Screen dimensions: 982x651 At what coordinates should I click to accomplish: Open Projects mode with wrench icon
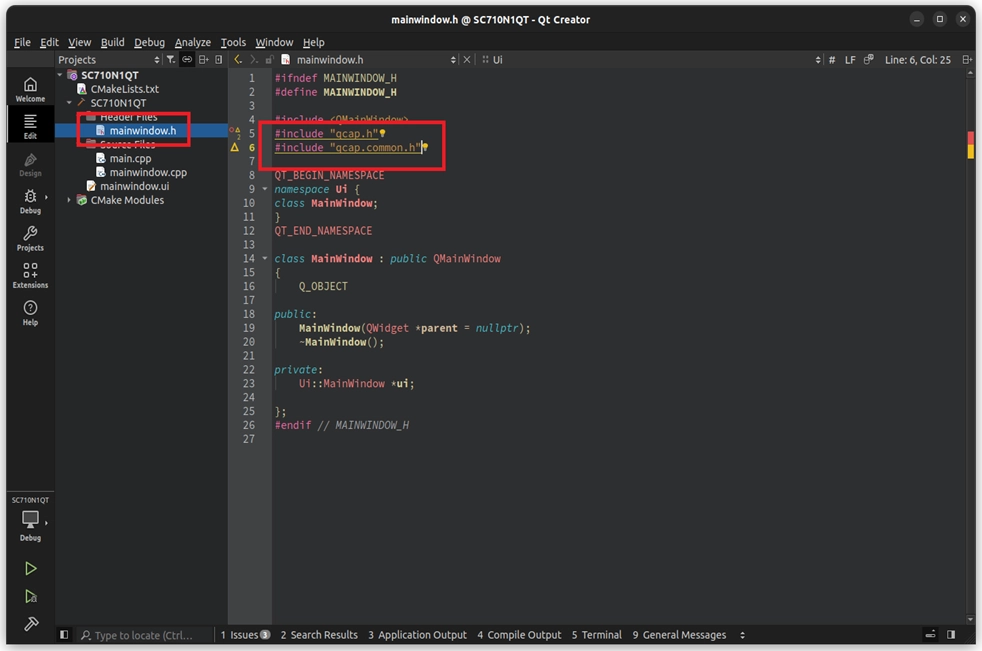coord(30,238)
